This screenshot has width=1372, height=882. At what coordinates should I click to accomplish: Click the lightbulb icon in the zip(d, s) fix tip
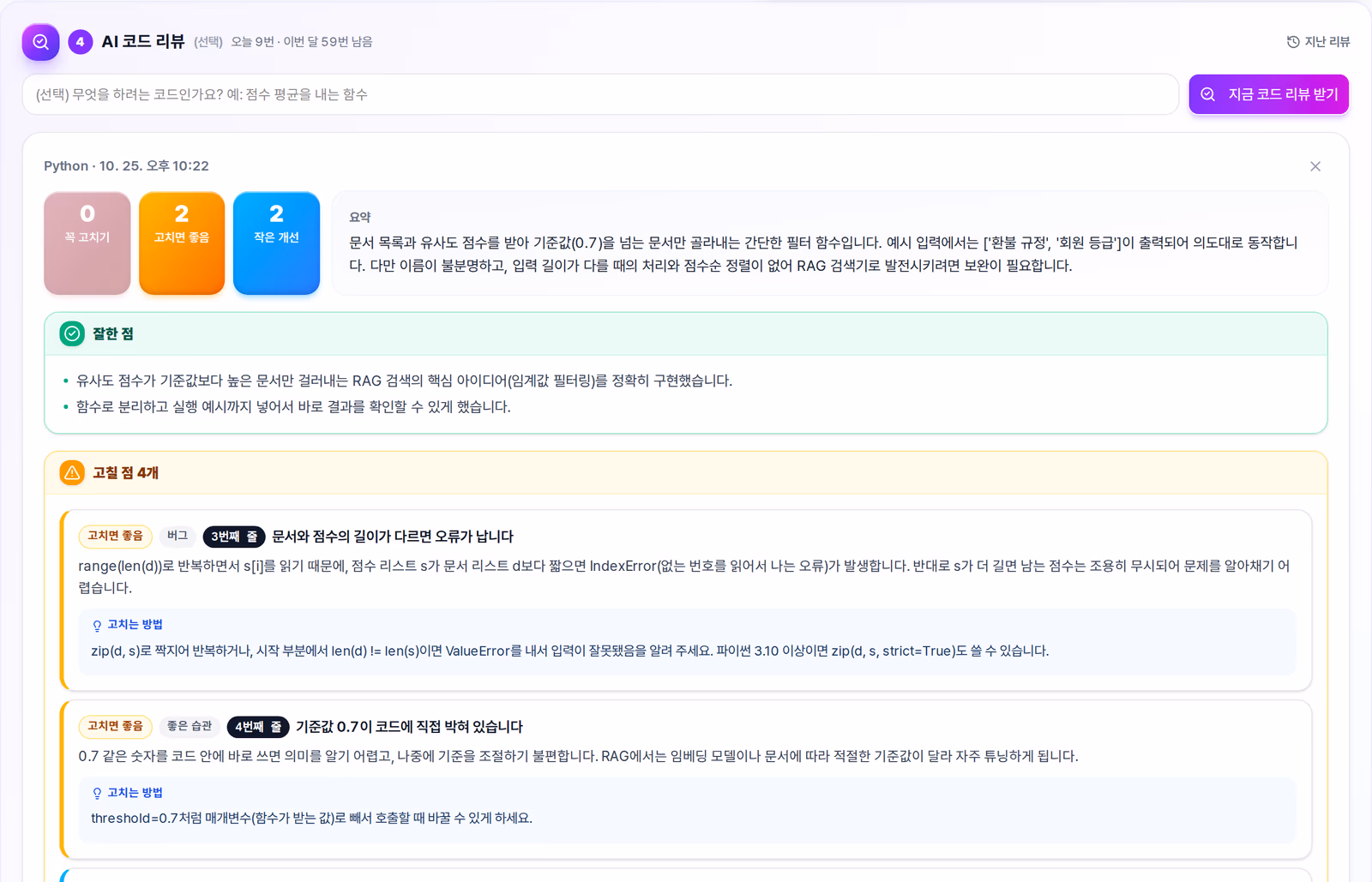coord(97,626)
